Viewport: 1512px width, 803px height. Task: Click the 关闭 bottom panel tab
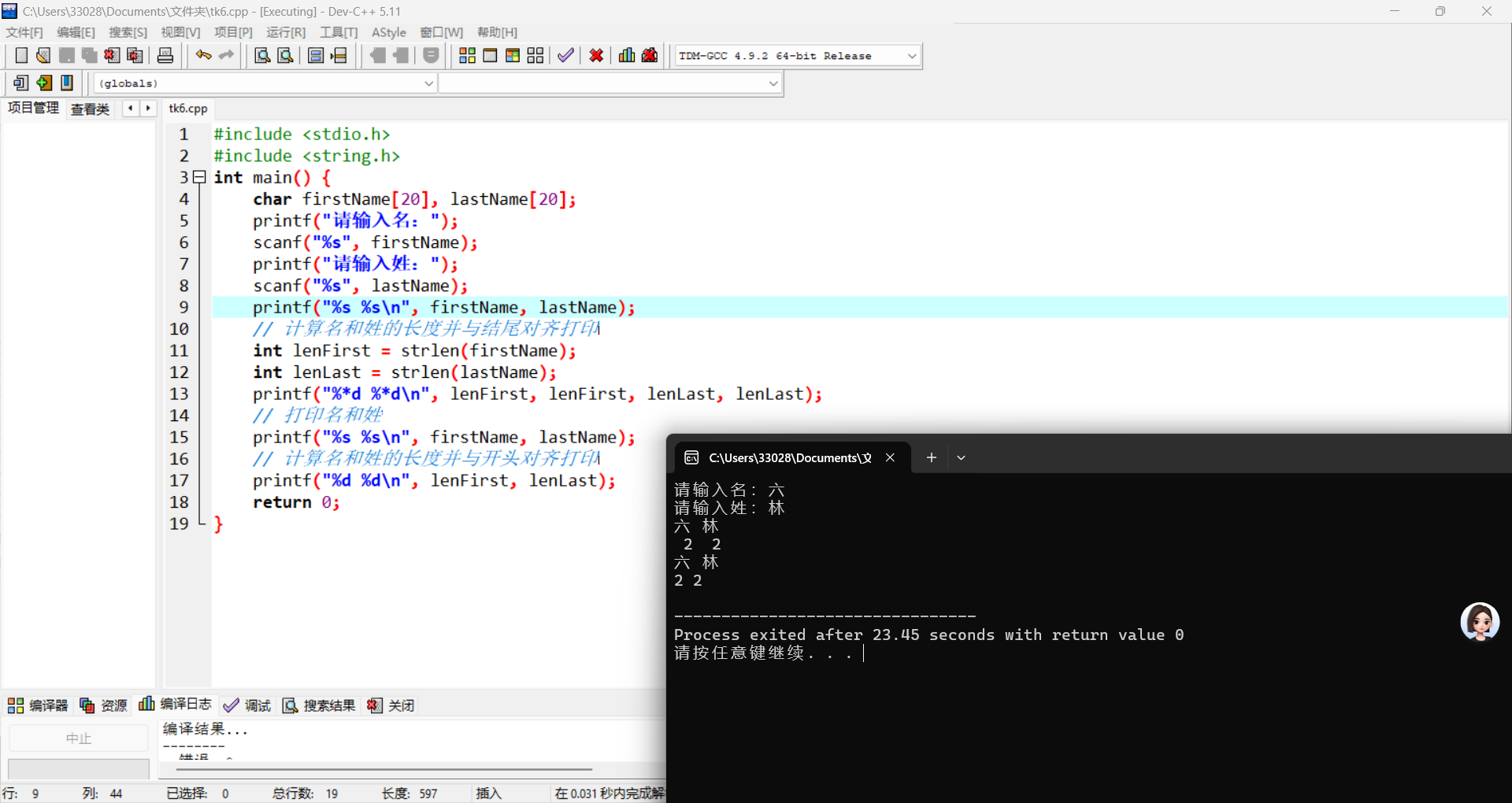pyautogui.click(x=391, y=705)
